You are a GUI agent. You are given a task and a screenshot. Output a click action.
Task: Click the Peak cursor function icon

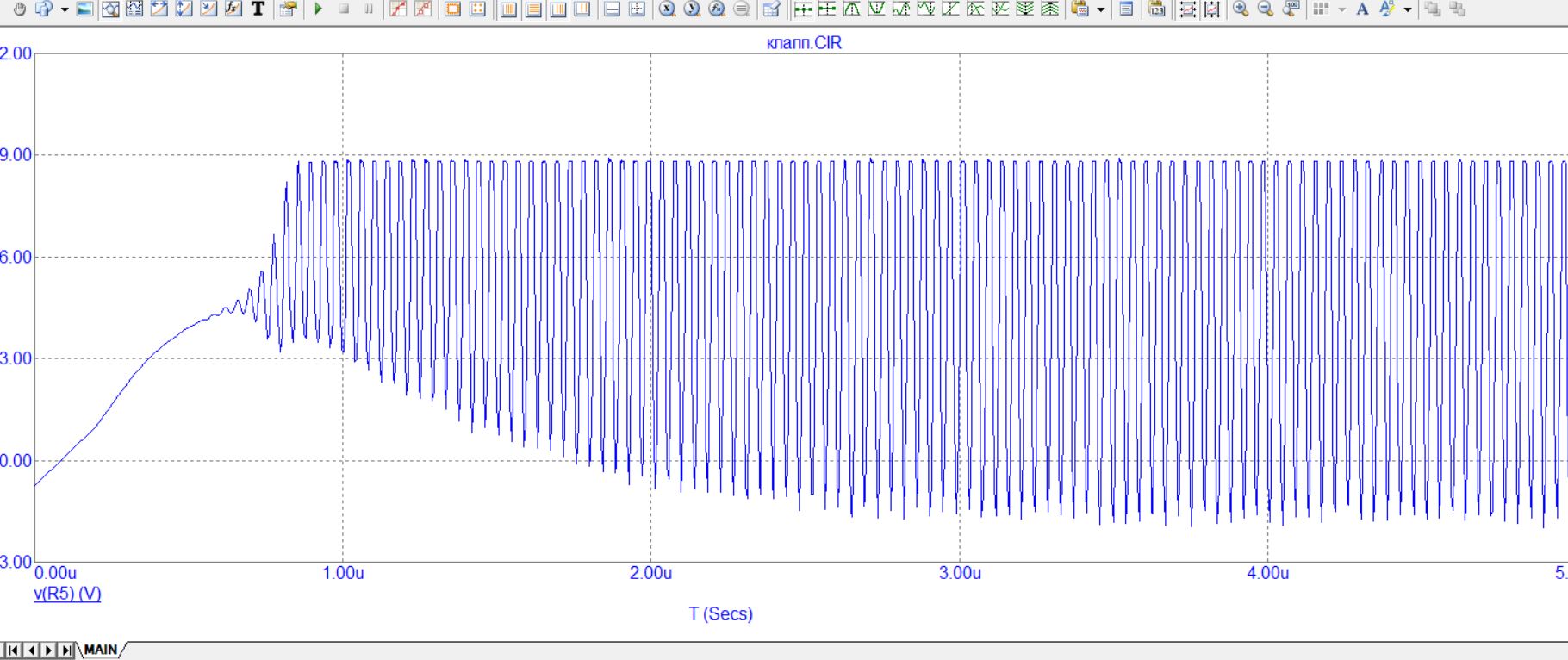pos(851,9)
